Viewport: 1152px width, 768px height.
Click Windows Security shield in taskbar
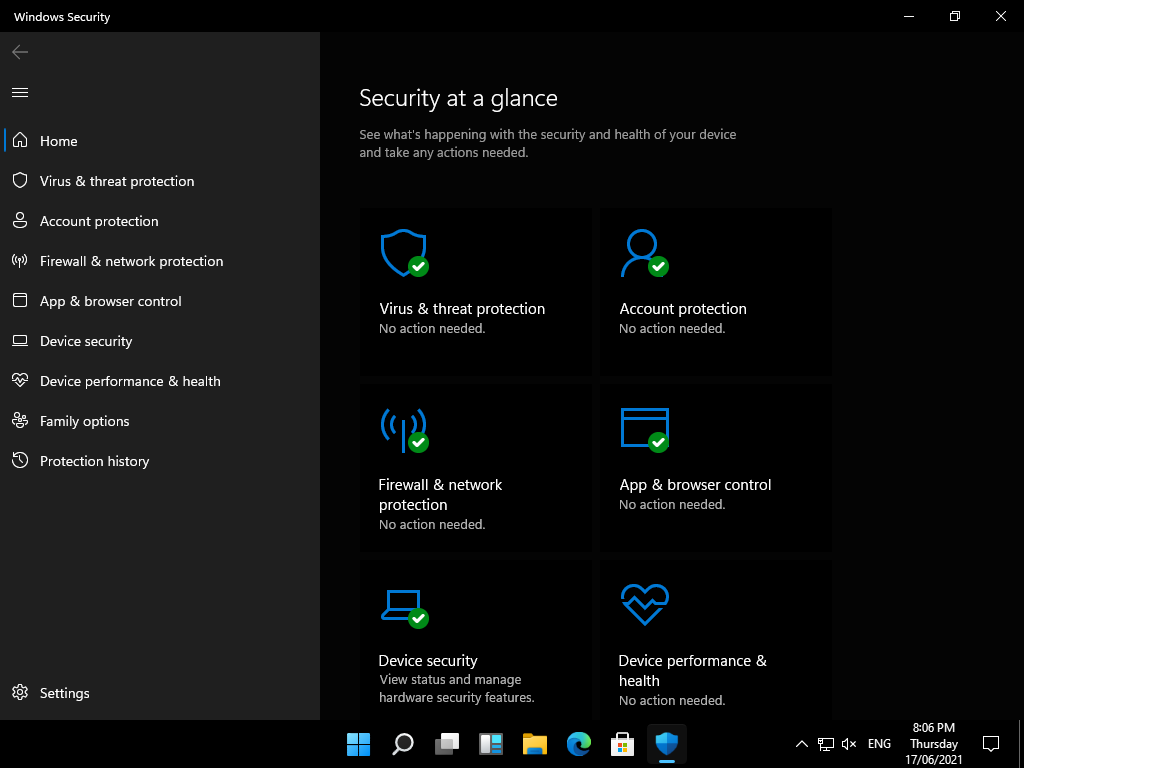coord(666,744)
